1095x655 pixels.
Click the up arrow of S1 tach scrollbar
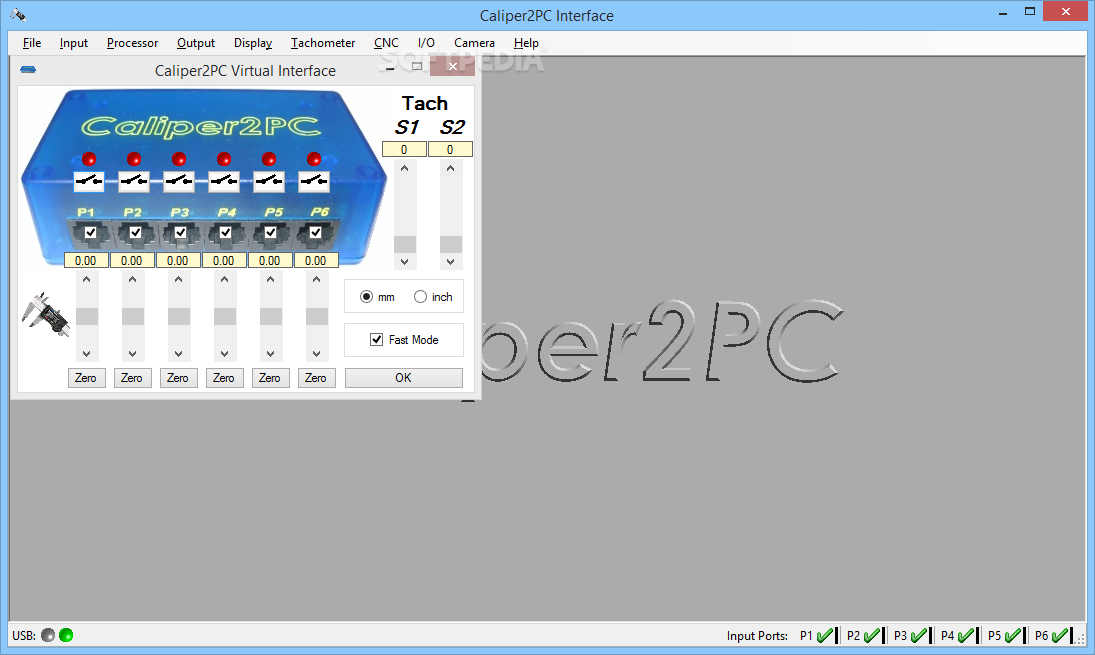(405, 168)
